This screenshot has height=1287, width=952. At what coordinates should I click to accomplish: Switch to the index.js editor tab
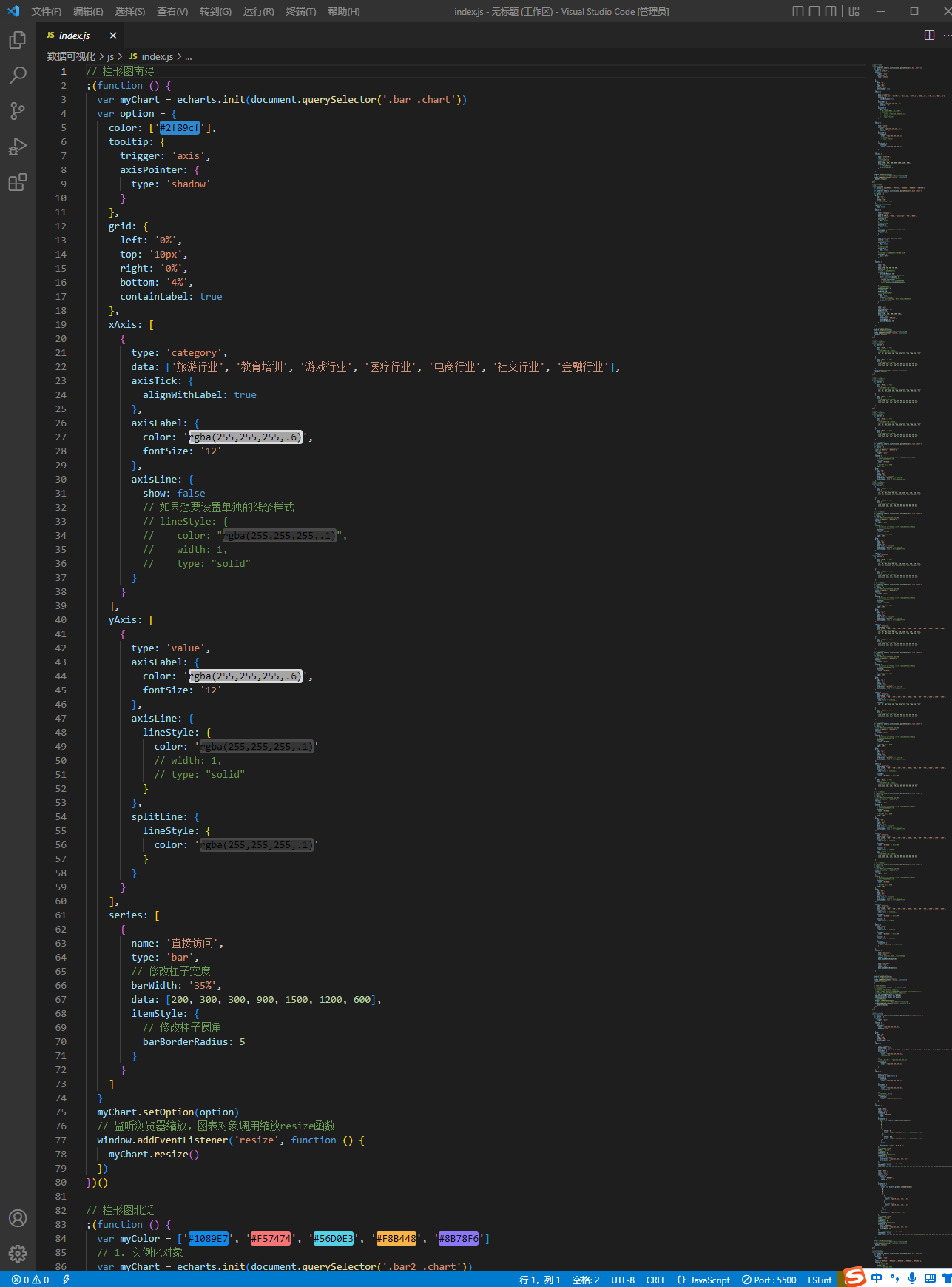[74, 36]
